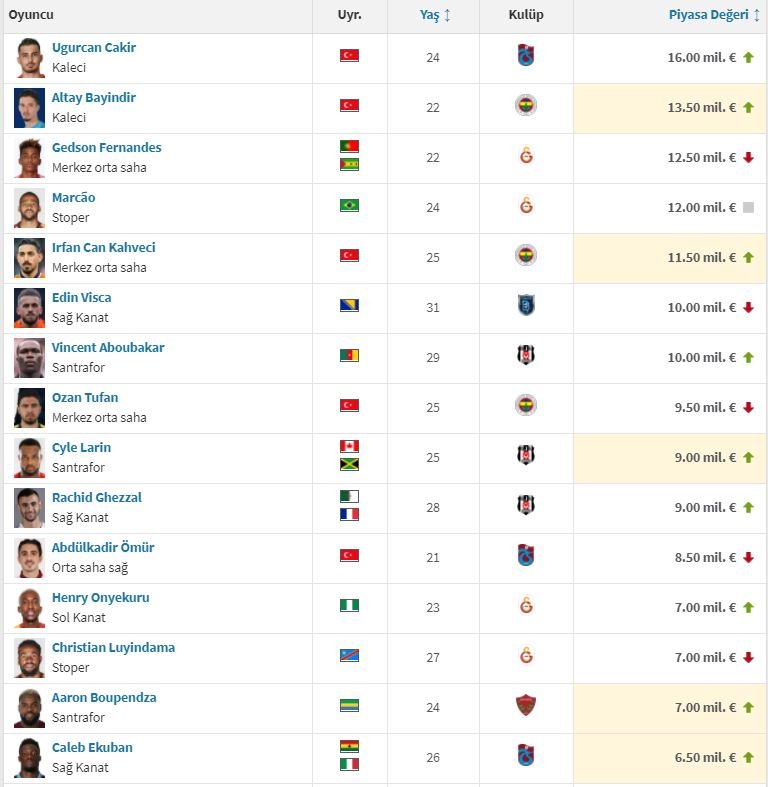This screenshot has width=768, height=787.
Task: Open Abdülkadir Ömür player link
Action: click(103, 548)
